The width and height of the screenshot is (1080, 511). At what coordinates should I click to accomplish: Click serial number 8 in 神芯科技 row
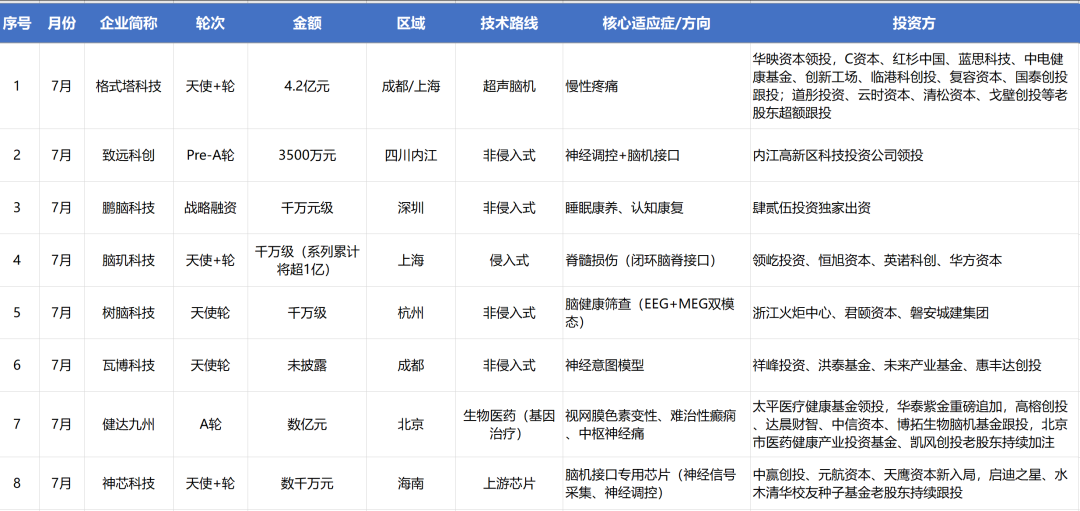[17, 483]
